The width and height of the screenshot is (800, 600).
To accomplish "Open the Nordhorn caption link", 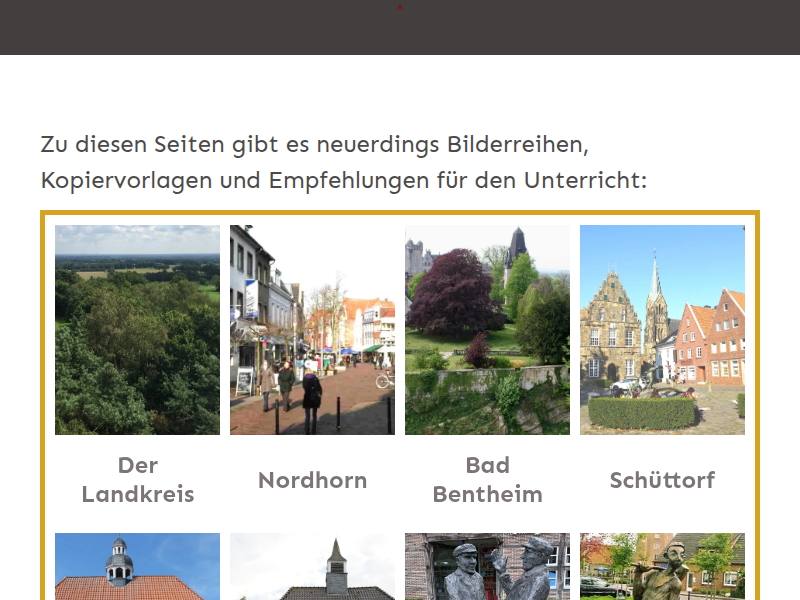I will coord(312,480).
